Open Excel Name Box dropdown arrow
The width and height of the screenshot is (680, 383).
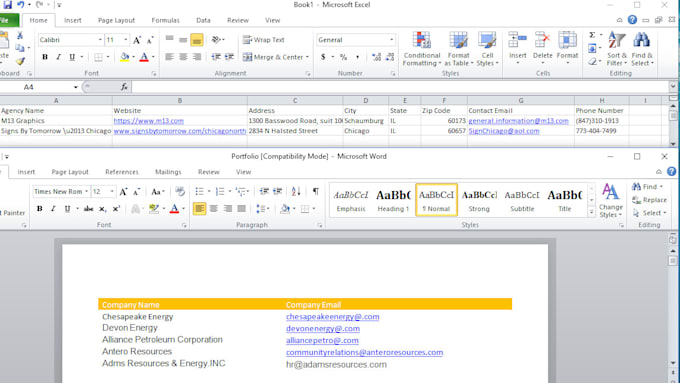tap(75, 87)
